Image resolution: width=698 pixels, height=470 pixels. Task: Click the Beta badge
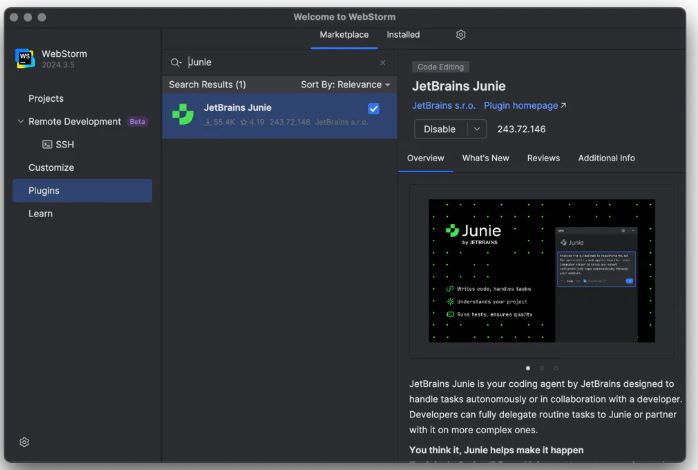(137, 122)
